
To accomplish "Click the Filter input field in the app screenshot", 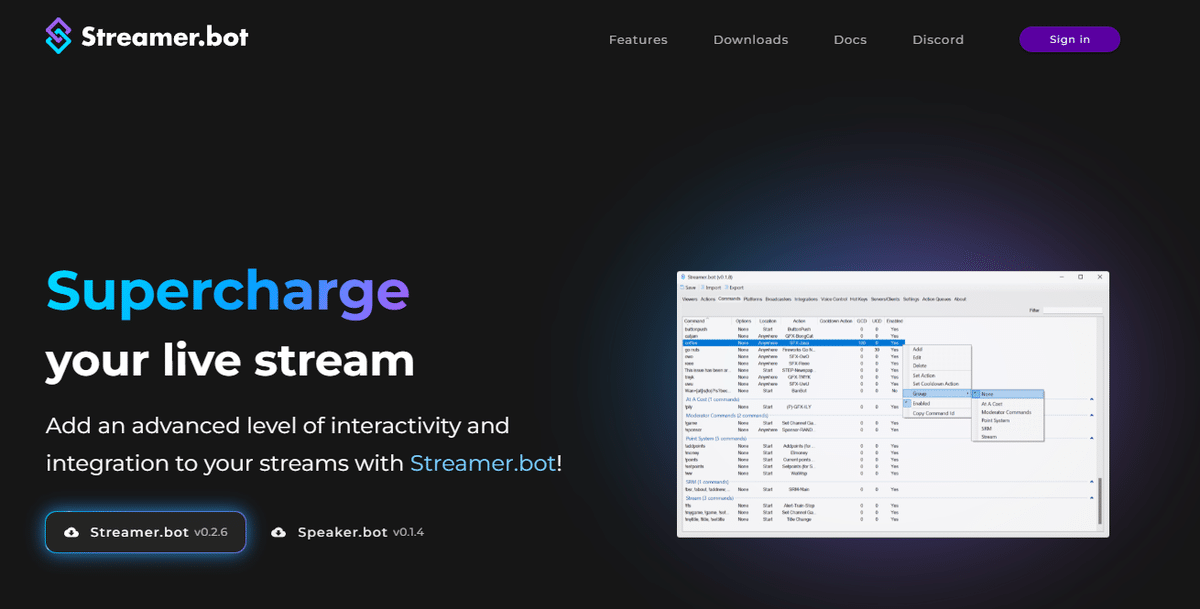I will (1073, 311).
